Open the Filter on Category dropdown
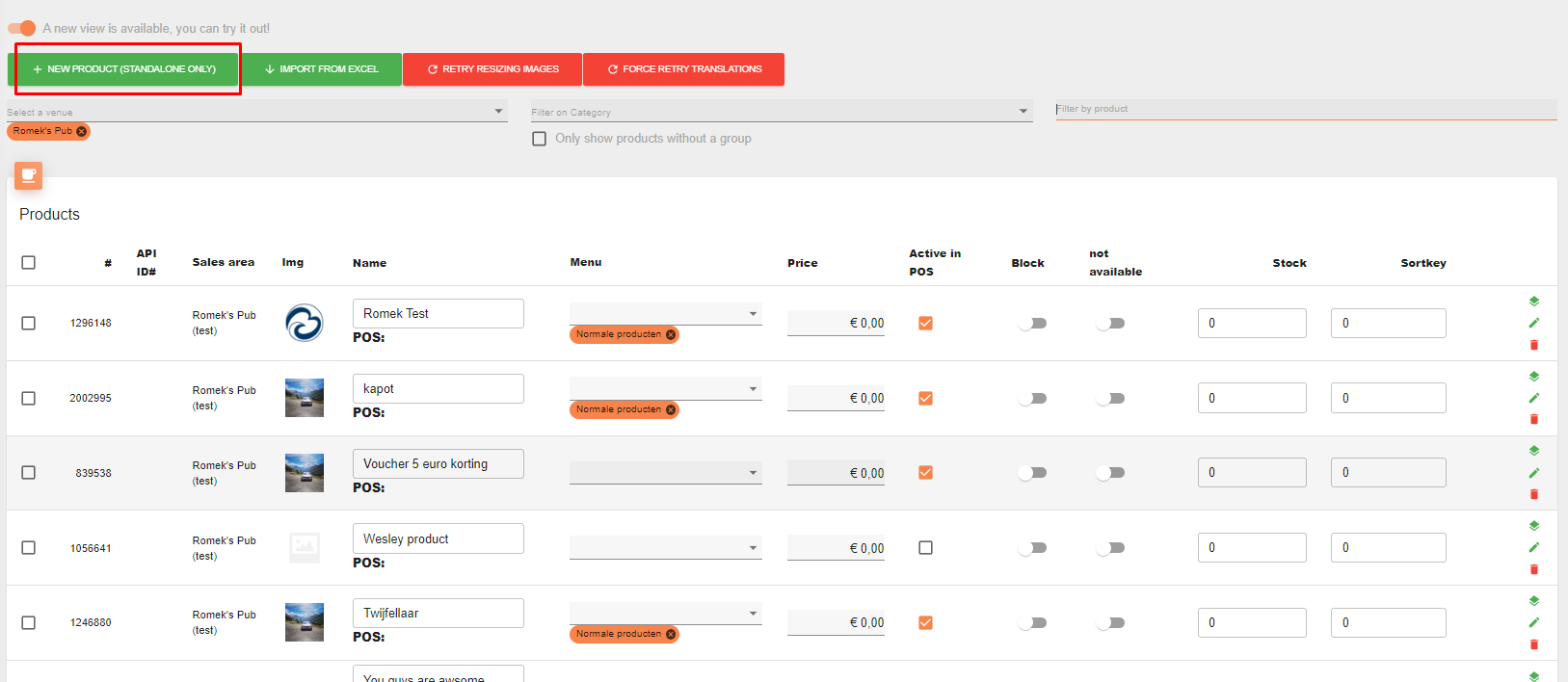The height and width of the screenshot is (682, 1568). pyautogui.click(x=782, y=112)
